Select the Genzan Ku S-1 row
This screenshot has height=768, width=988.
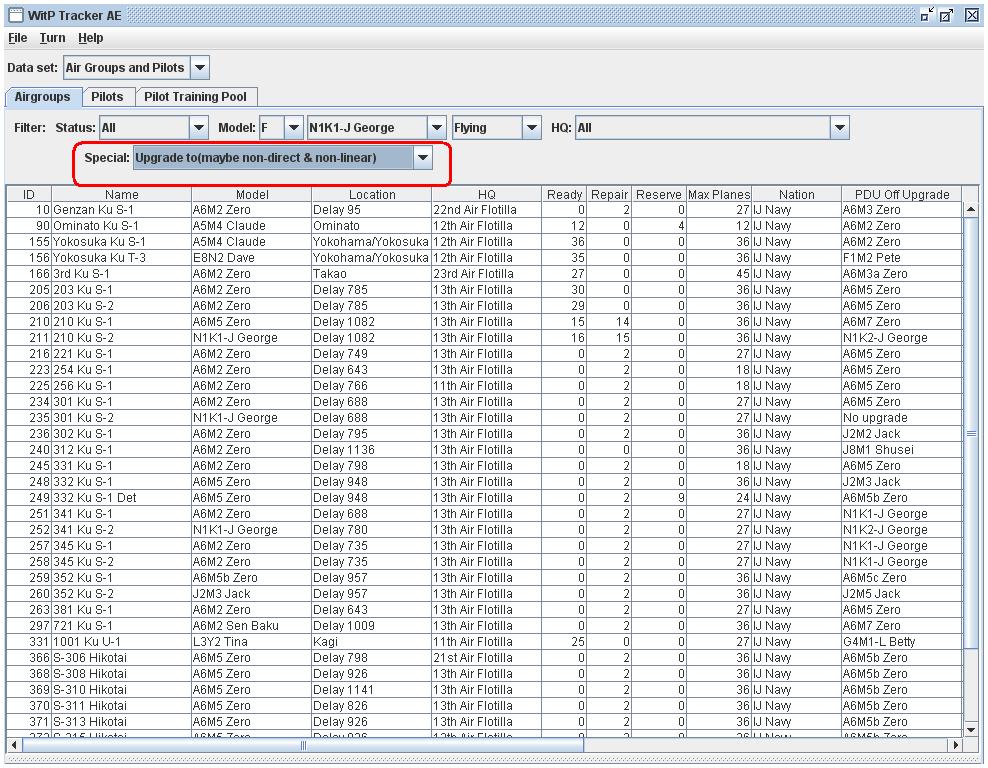[122, 210]
